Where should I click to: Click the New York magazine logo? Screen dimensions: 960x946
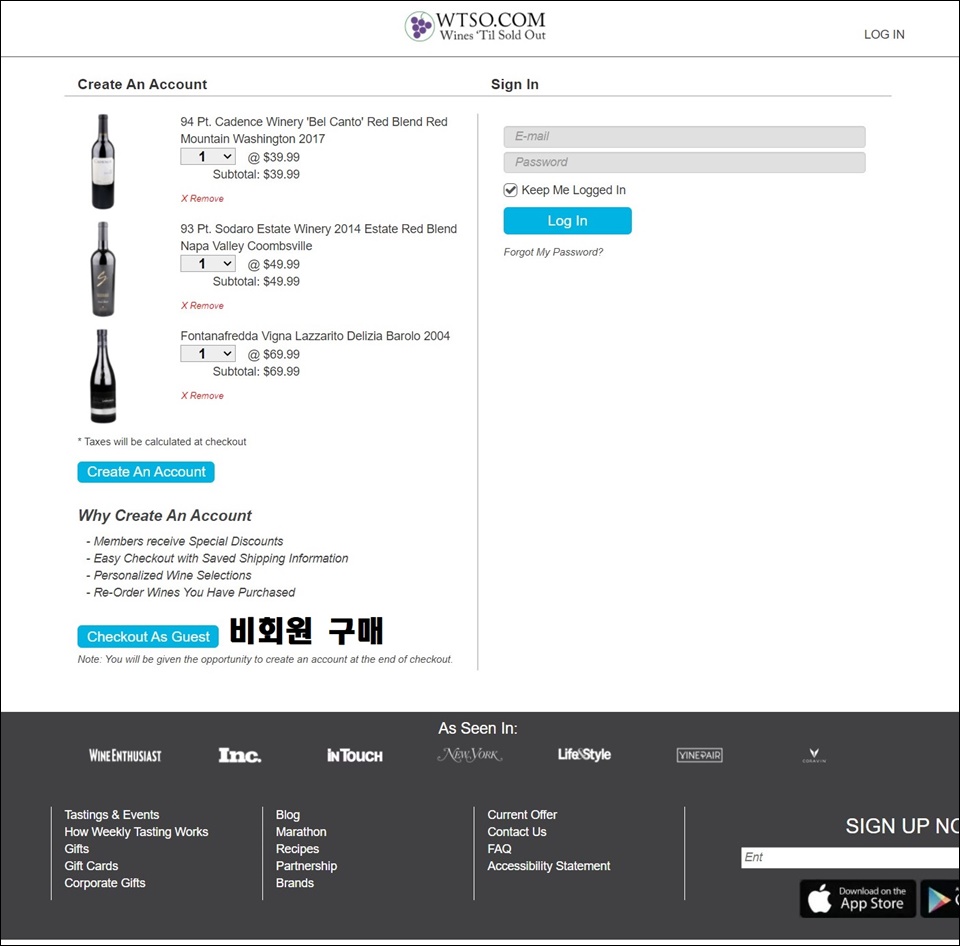pos(470,755)
